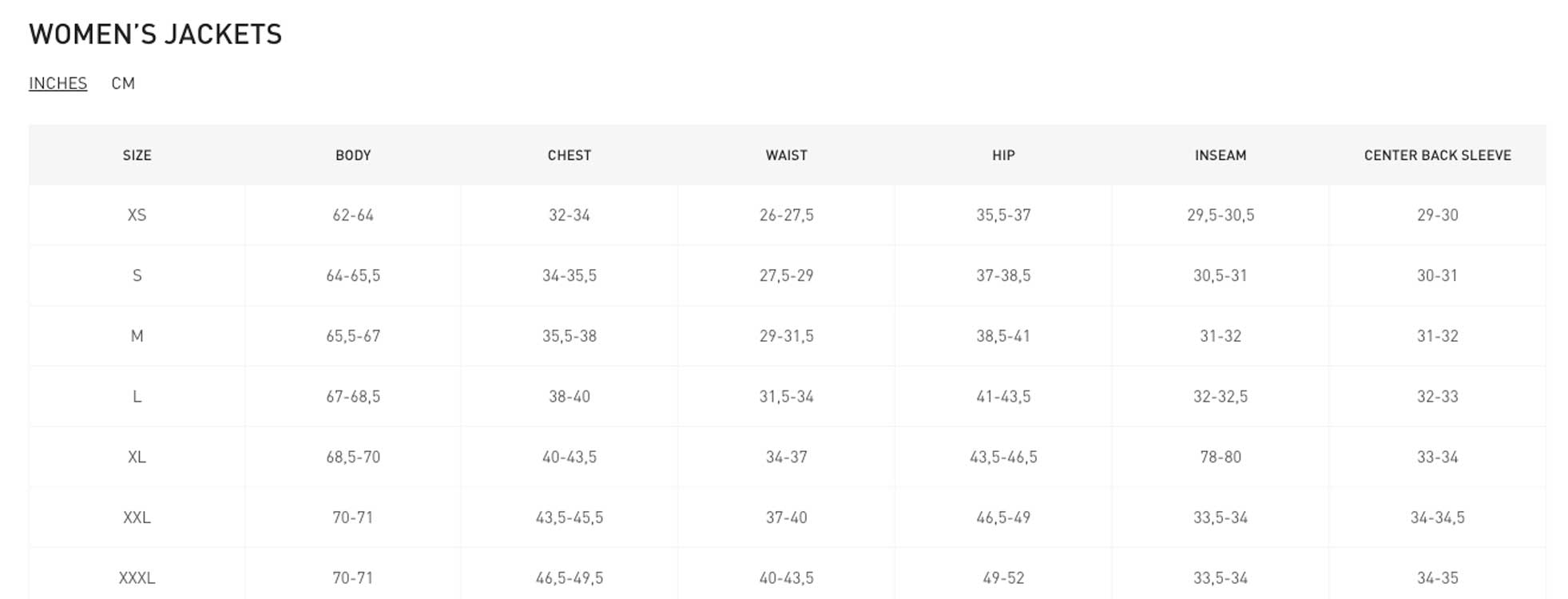
Task: Click the WOMEN'S JACKETS heading
Action: coord(156,34)
